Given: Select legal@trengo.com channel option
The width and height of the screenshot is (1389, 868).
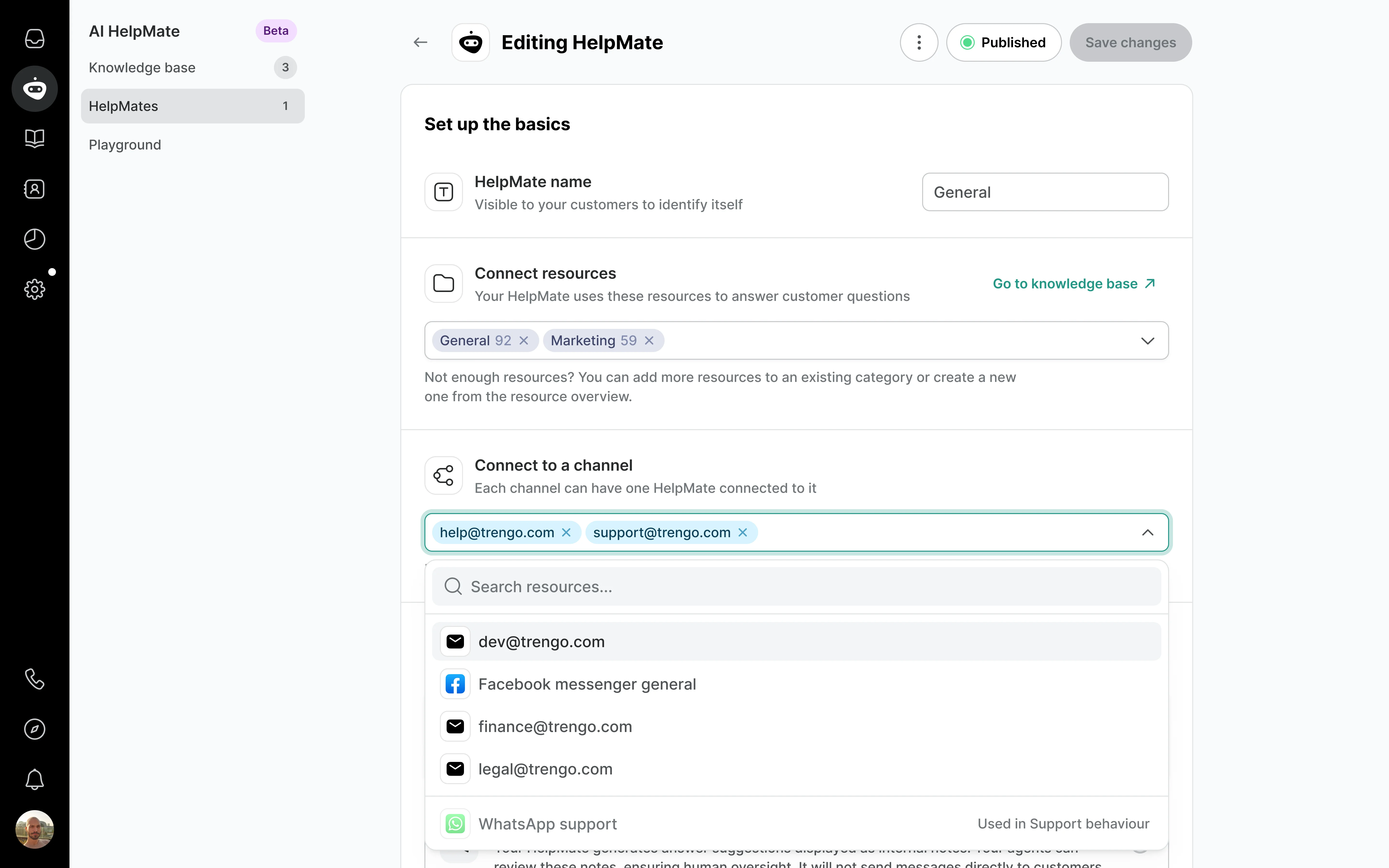Looking at the screenshot, I should [x=797, y=769].
